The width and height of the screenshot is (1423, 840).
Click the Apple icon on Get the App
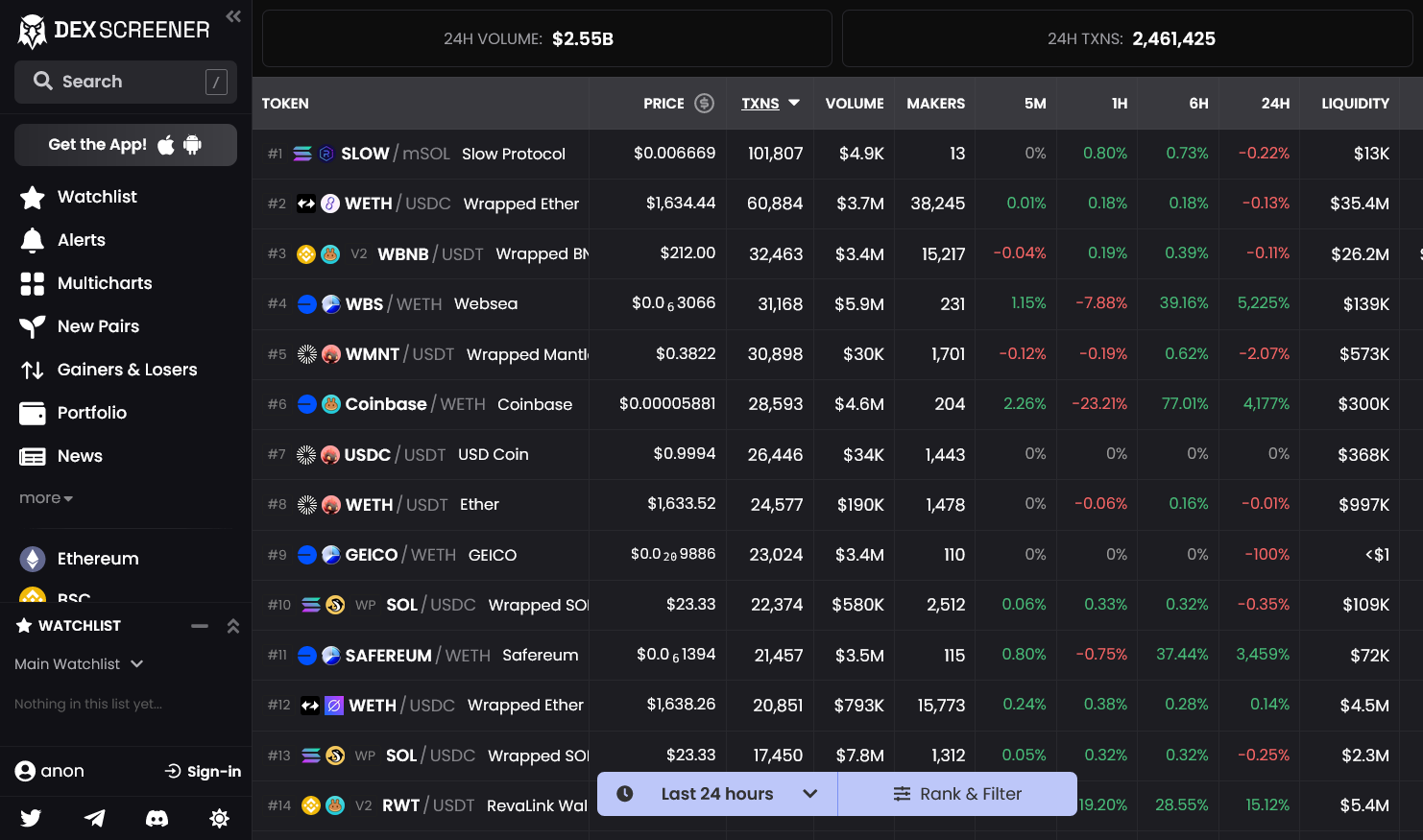[166, 144]
